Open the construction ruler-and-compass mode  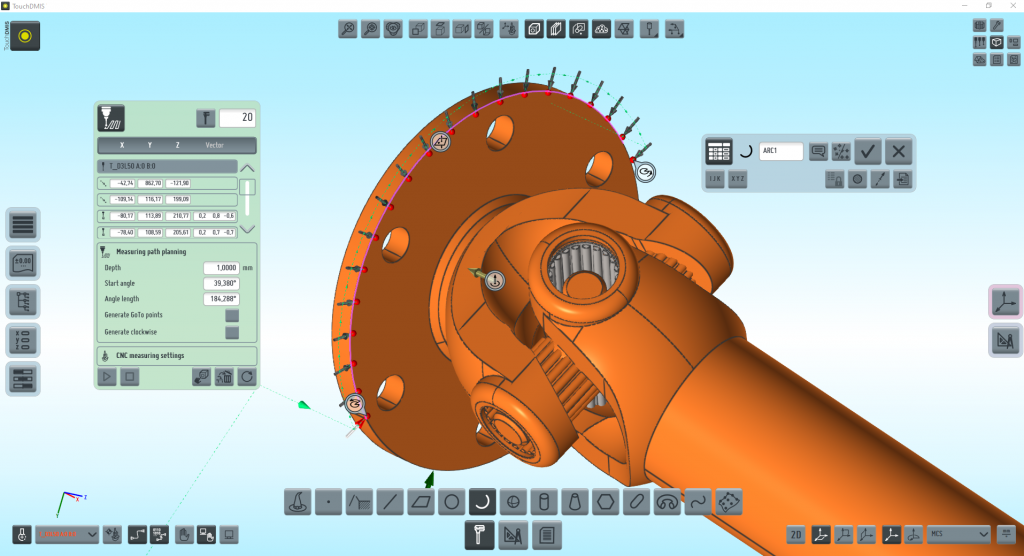click(x=513, y=535)
